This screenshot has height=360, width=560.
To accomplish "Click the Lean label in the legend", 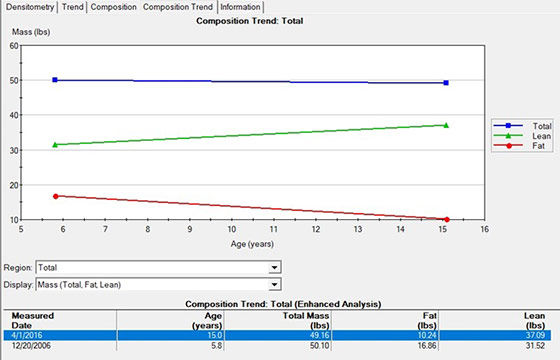I will pos(541,136).
